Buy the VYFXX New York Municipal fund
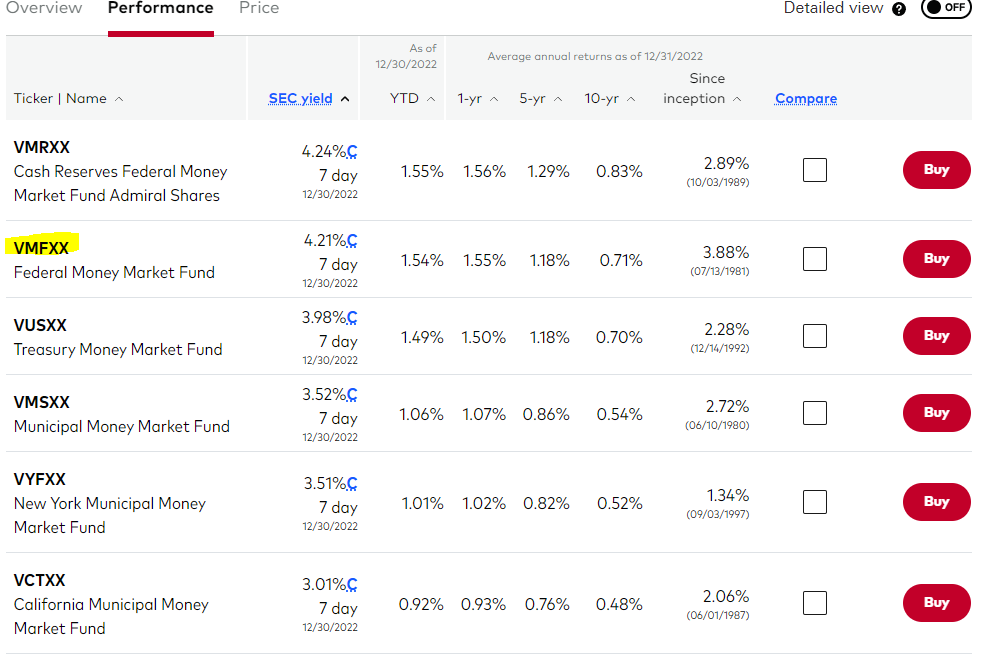 coord(937,502)
